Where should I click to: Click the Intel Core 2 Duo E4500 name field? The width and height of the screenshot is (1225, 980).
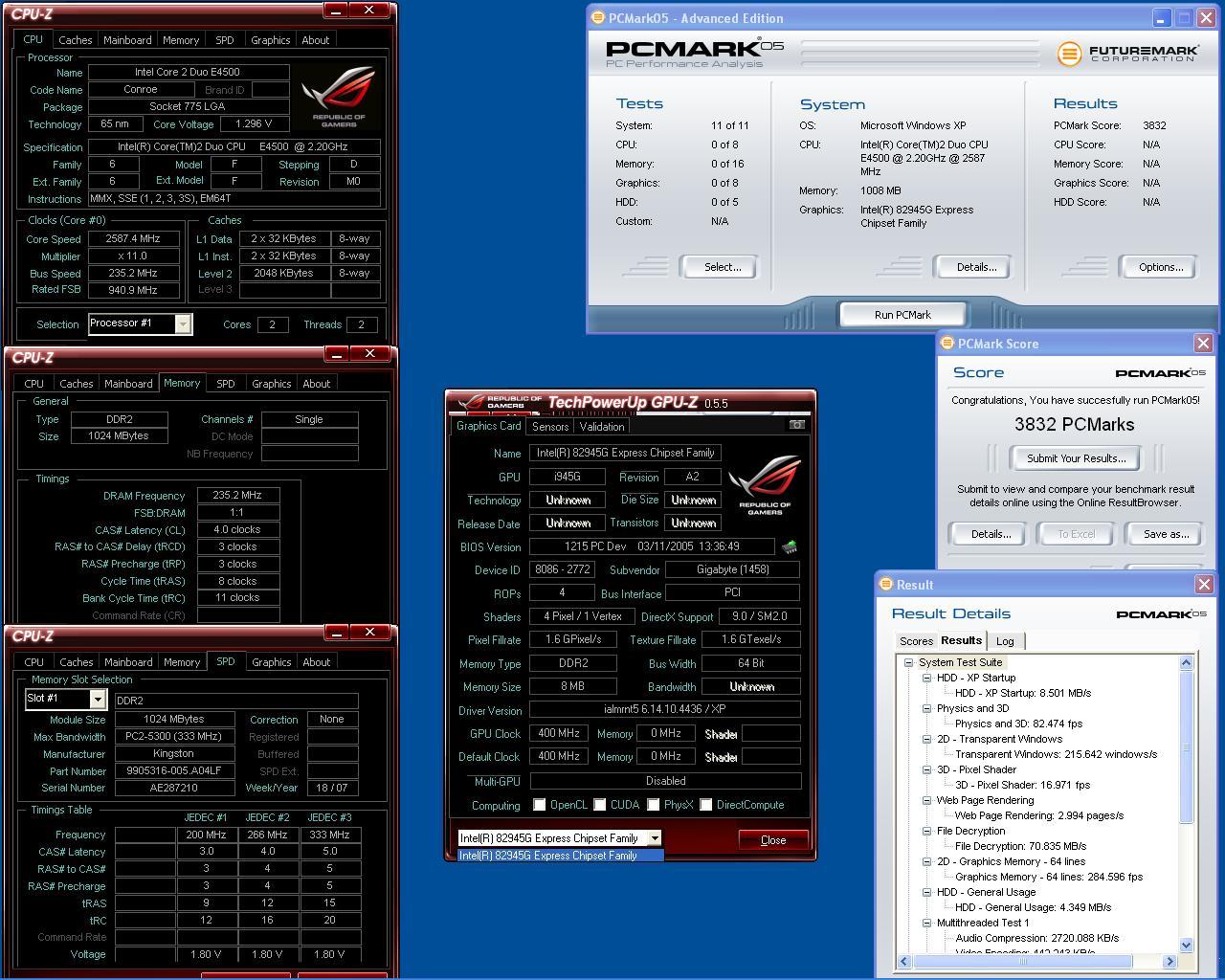(x=188, y=72)
